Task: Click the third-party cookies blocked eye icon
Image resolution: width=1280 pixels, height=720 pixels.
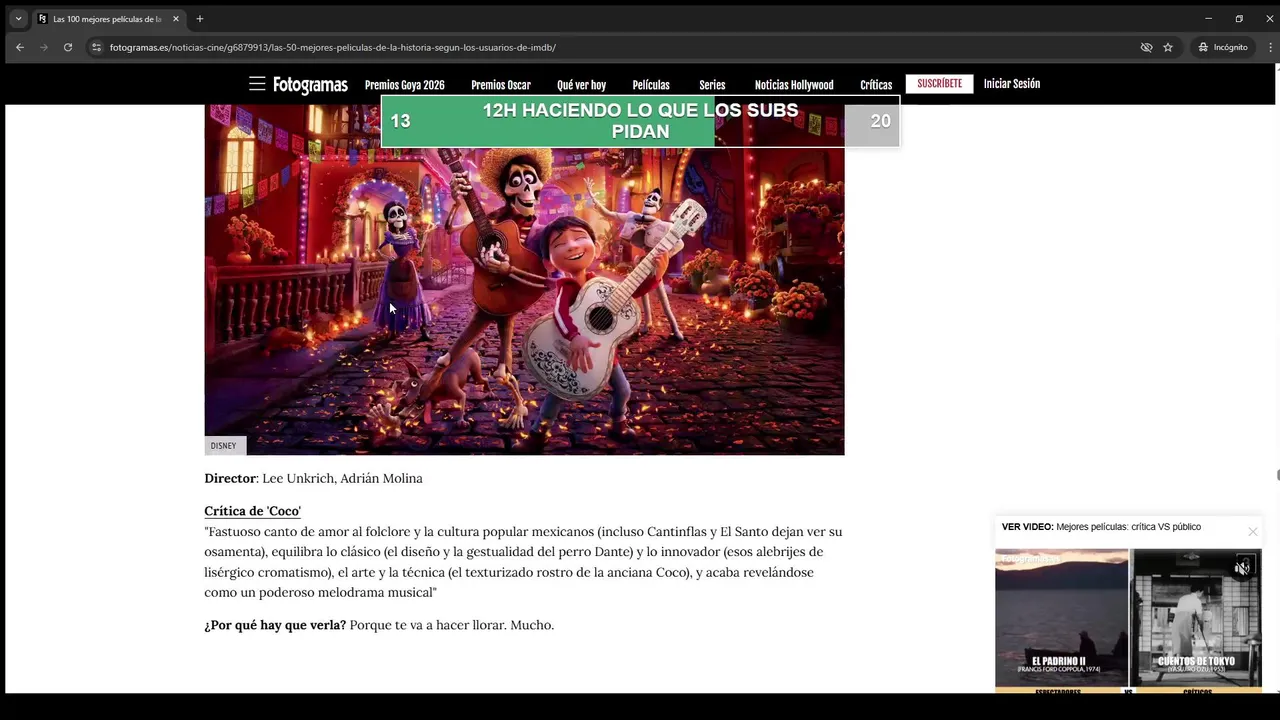Action: pos(1146,47)
